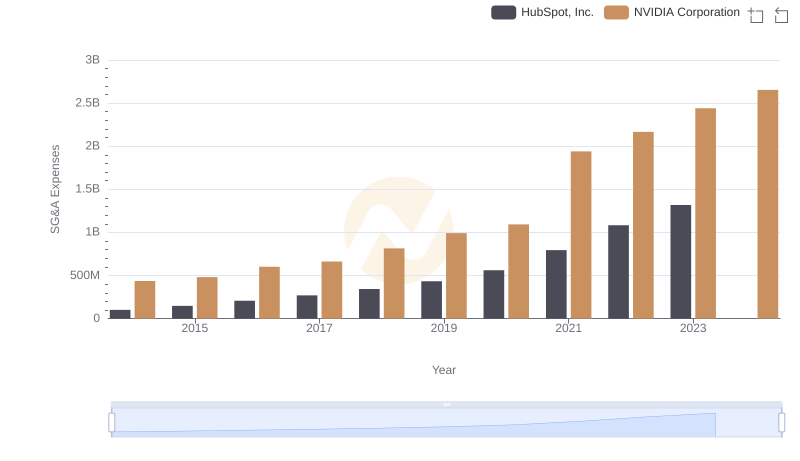Click the NVIDIA bar for 2023
Viewport: 800px width, 461px height.
(706, 213)
